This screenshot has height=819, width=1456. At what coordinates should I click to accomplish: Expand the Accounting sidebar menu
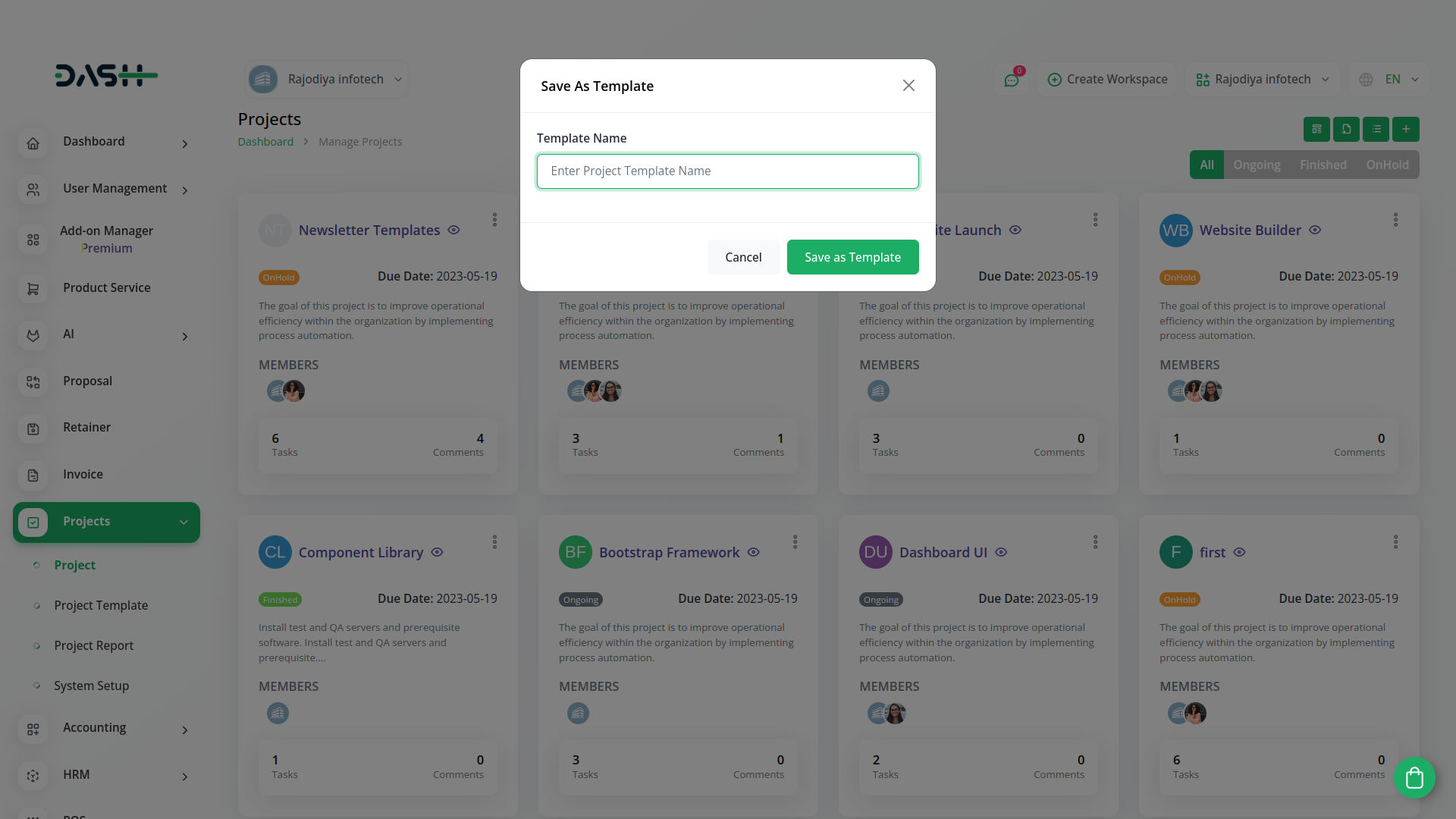(106, 728)
